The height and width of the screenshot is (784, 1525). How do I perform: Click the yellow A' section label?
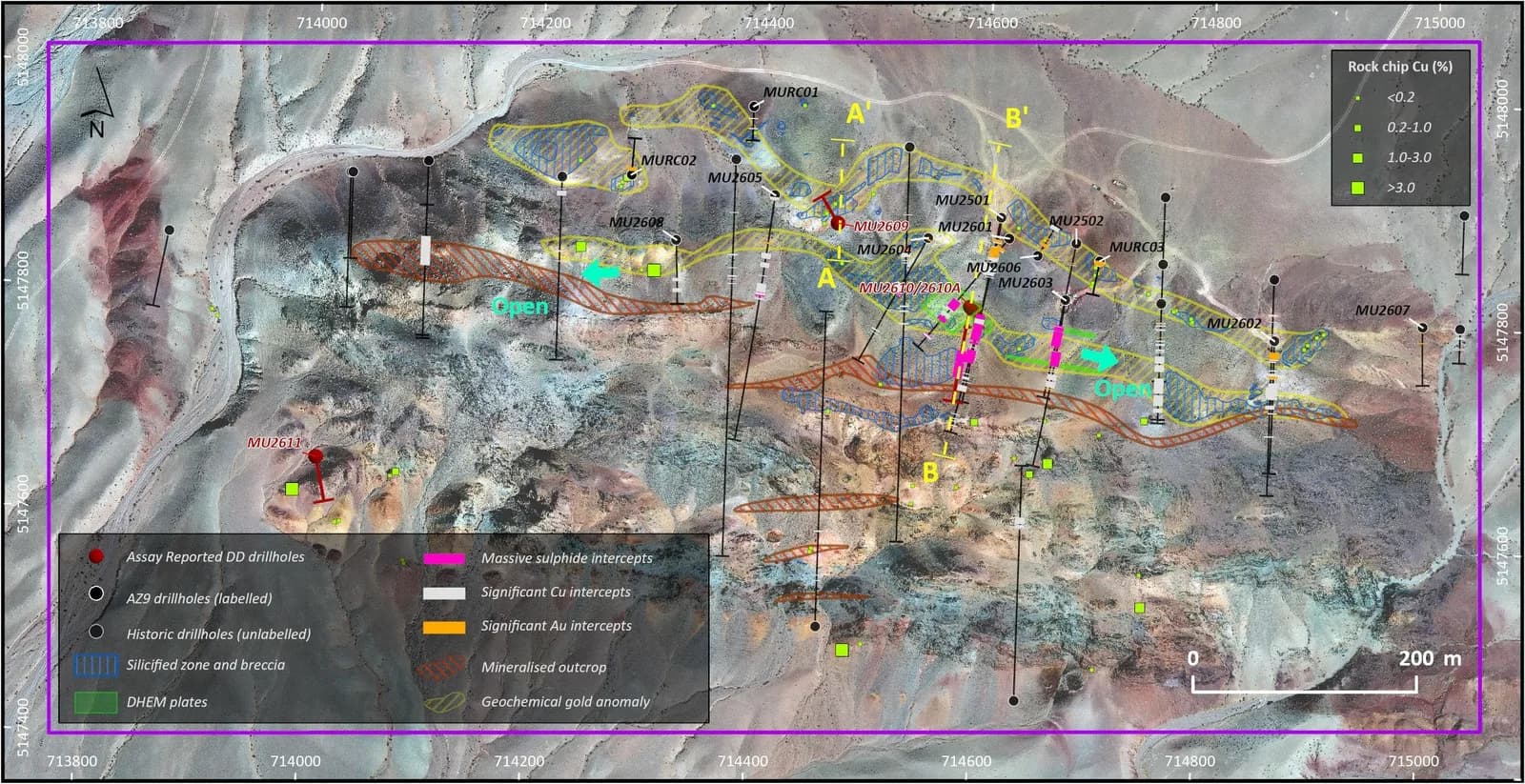click(857, 113)
